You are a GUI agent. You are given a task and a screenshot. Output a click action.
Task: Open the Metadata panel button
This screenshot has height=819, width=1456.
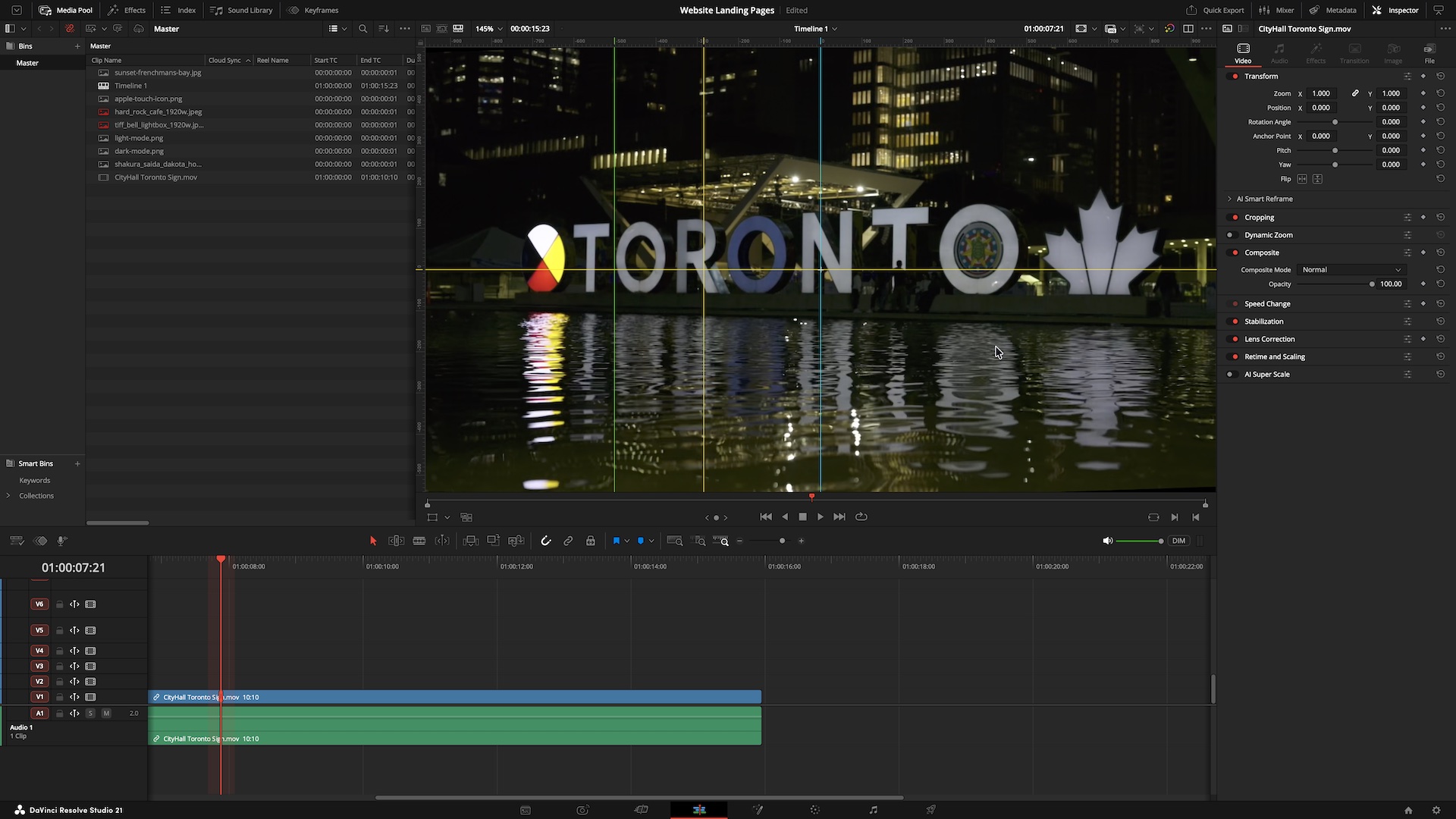point(1332,10)
